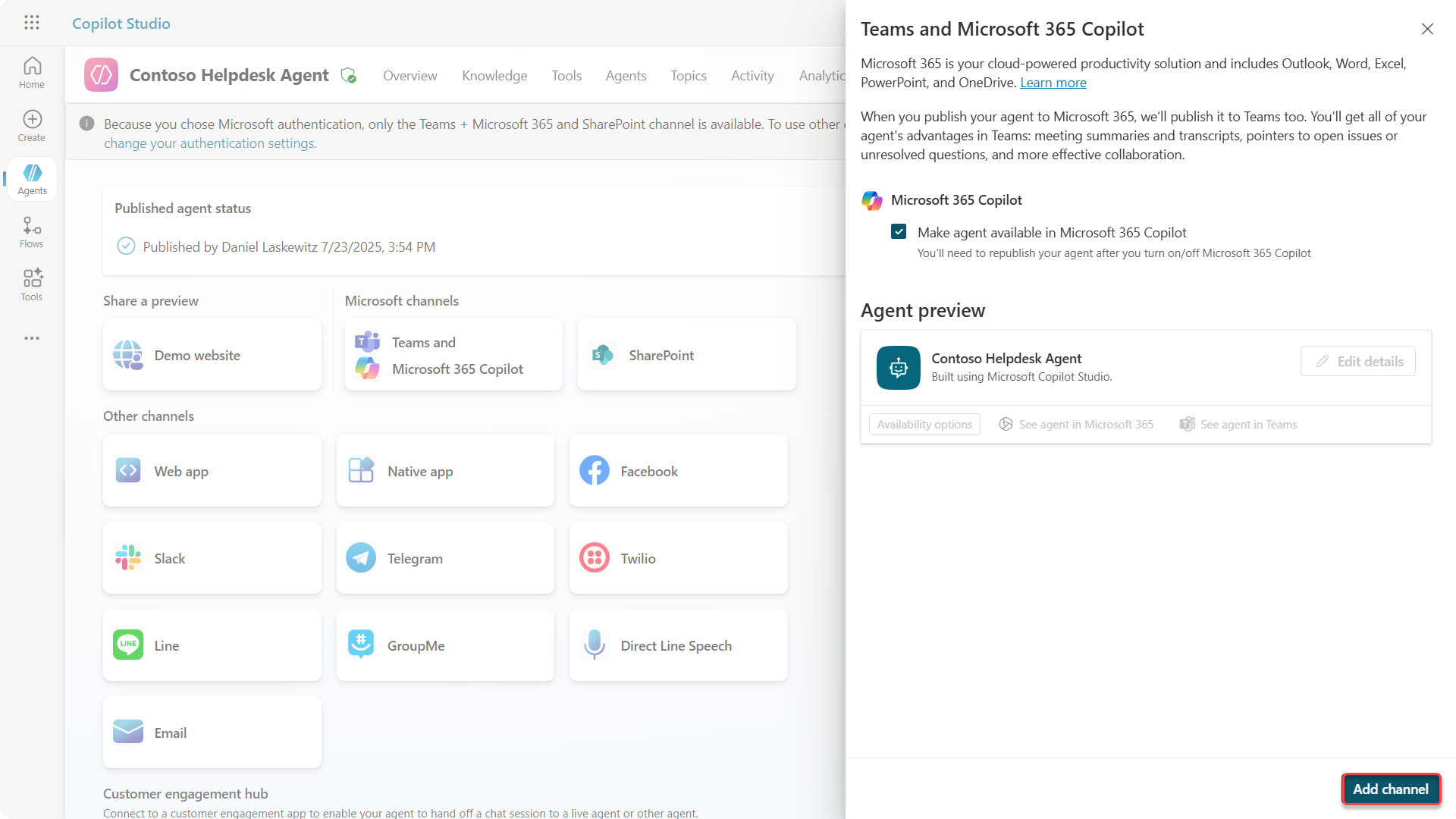Go to Home in the sidebar

[32, 73]
